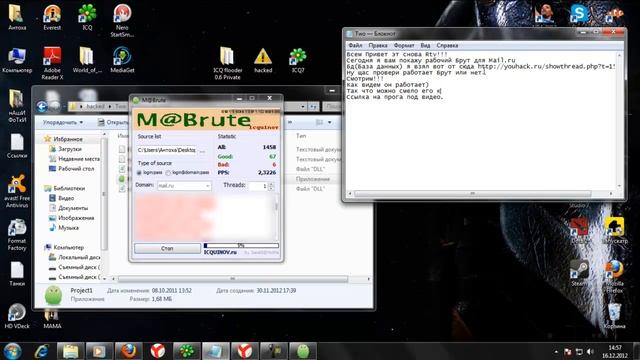Increase the Threads count with up arrow
Image resolution: width=640 pixels, height=360 pixels.
pyautogui.click(x=271, y=184)
